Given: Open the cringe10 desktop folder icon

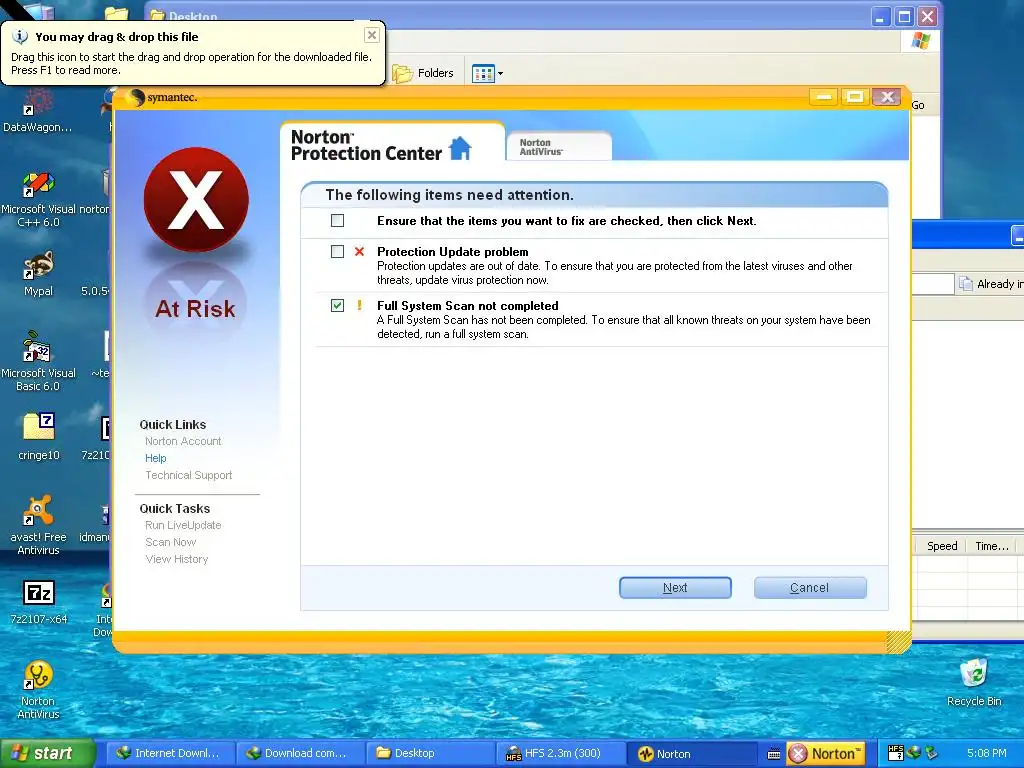Looking at the screenshot, I should 39,436.
